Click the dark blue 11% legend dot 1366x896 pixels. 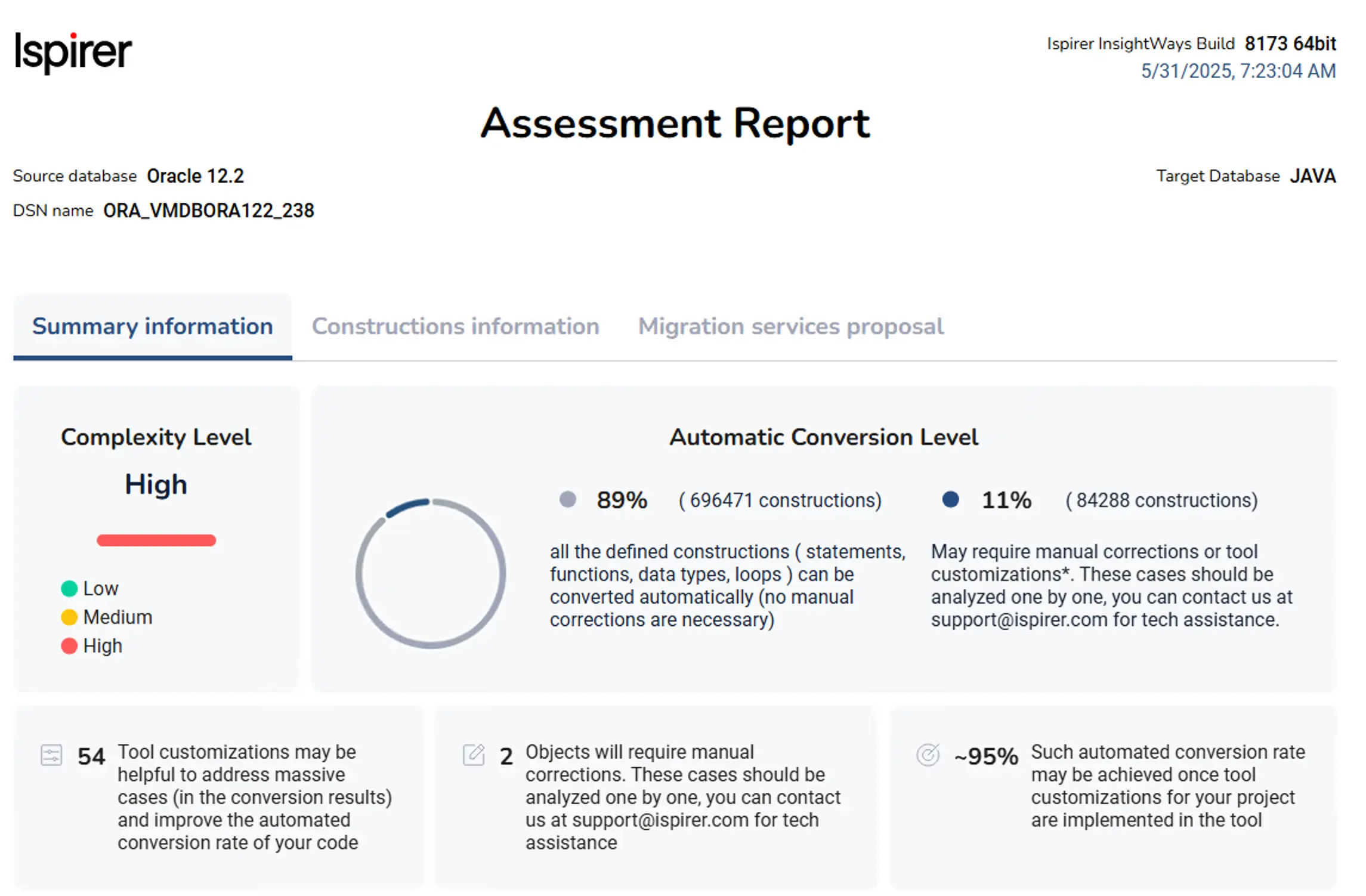[x=951, y=499]
